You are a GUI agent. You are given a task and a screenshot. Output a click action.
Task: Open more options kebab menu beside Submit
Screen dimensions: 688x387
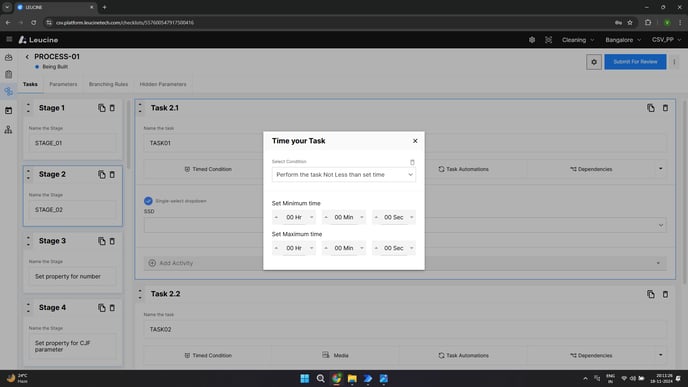coord(674,62)
